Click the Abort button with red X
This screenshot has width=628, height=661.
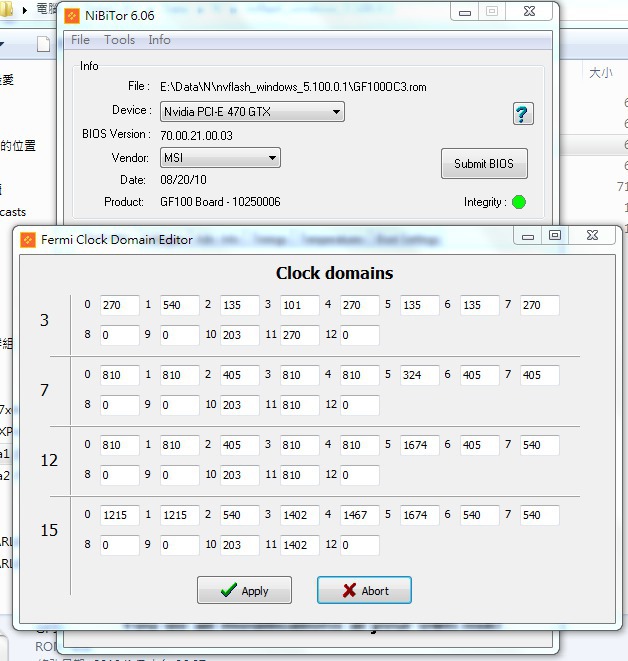click(364, 590)
